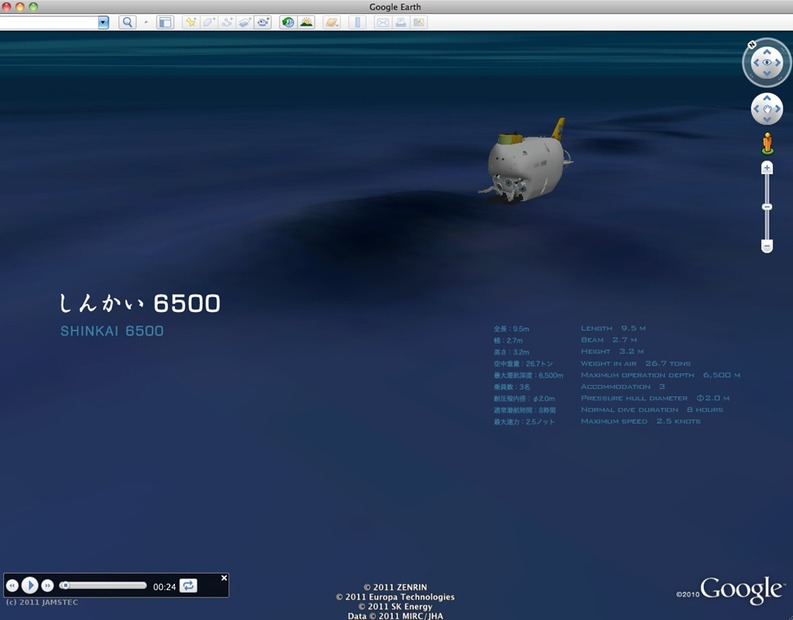
Task: Click the '© 2011 ZENRIN' attribution text
Action: [395, 587]
